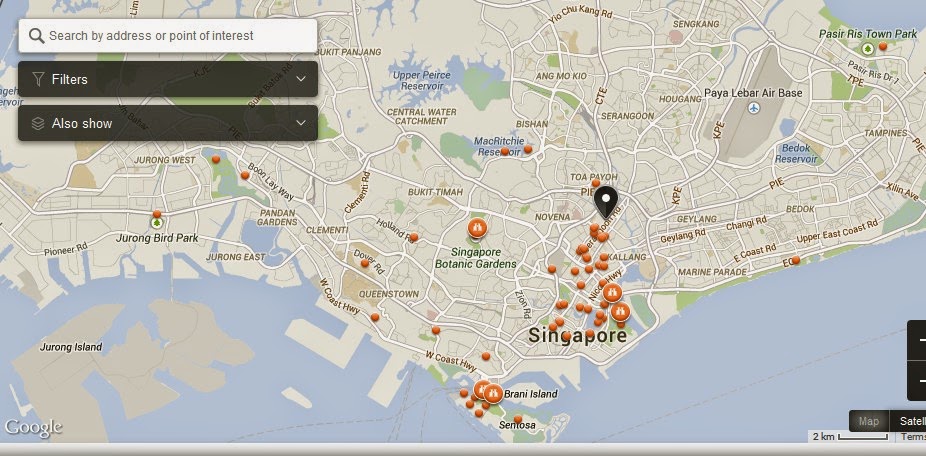Click the orange dot at Jurong West park
Screen dimensions: 926x456
216,159
